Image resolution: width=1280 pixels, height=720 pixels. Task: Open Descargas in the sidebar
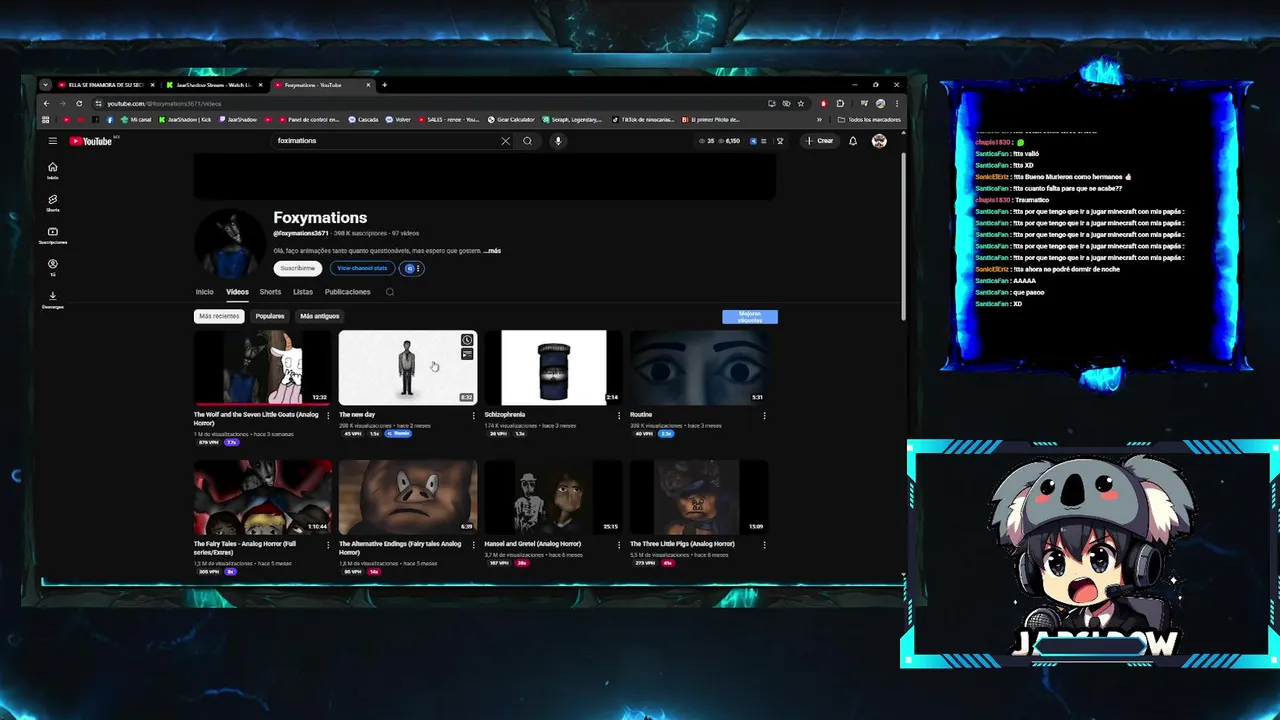(53, 299)
